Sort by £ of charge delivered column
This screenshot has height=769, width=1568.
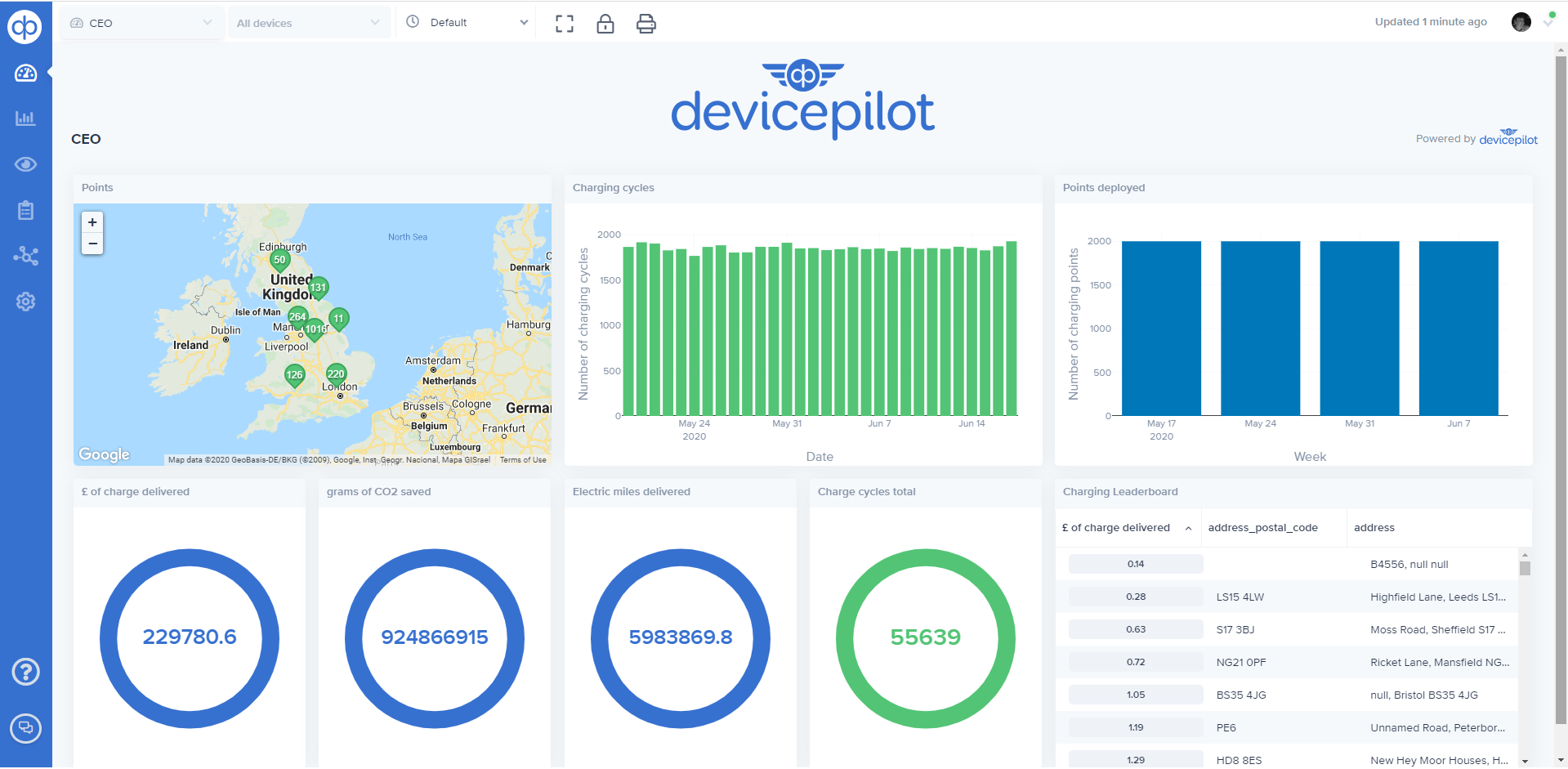tap(1128, 528)
